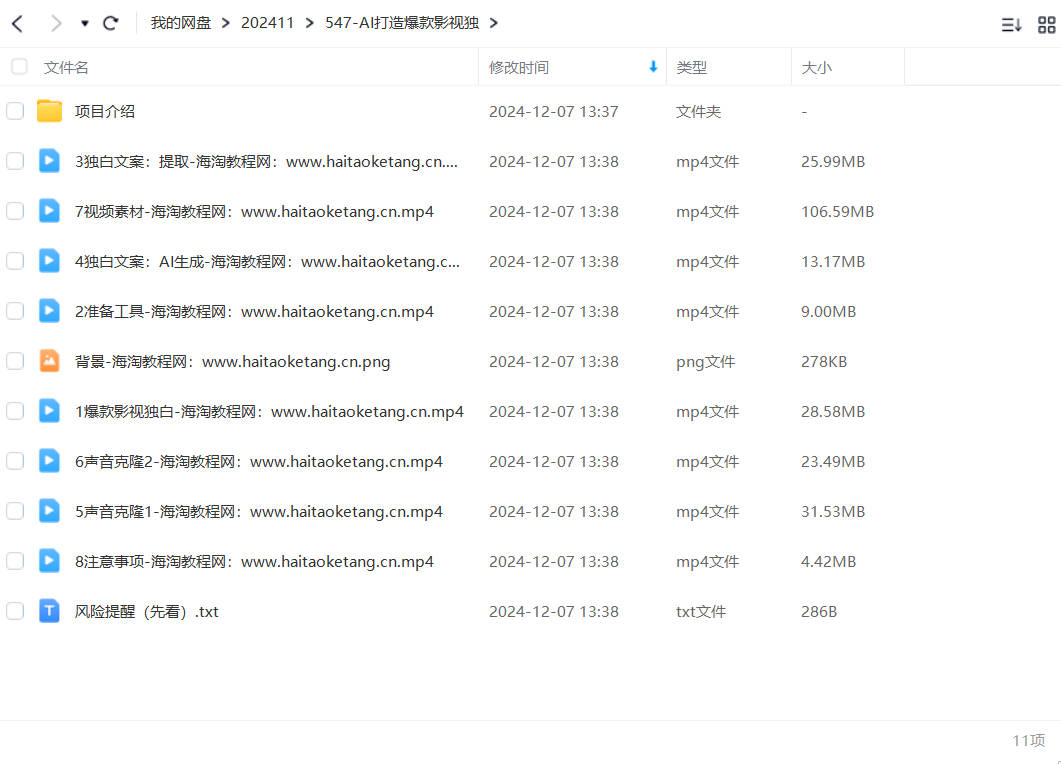Viewport: 1061px width, 764px height.
Task: Click video icon of 3独白文案 file
Action: tap(49, 160)
